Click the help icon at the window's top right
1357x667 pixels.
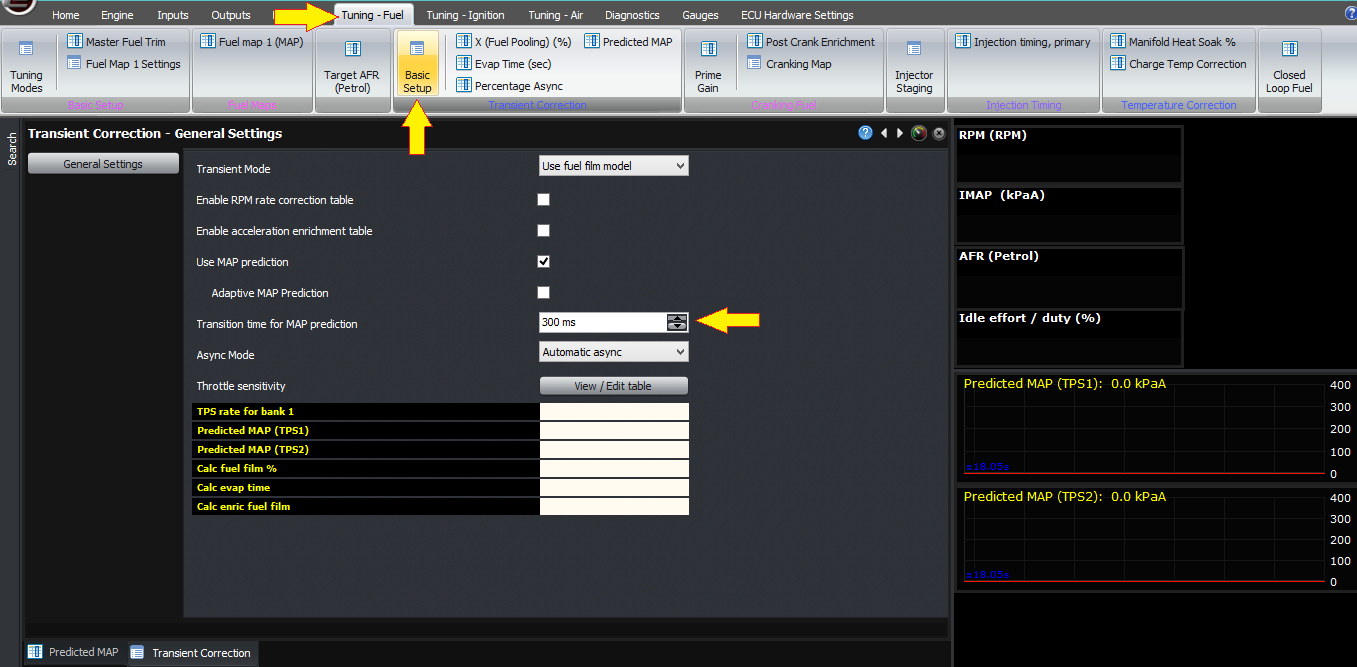1350,14
